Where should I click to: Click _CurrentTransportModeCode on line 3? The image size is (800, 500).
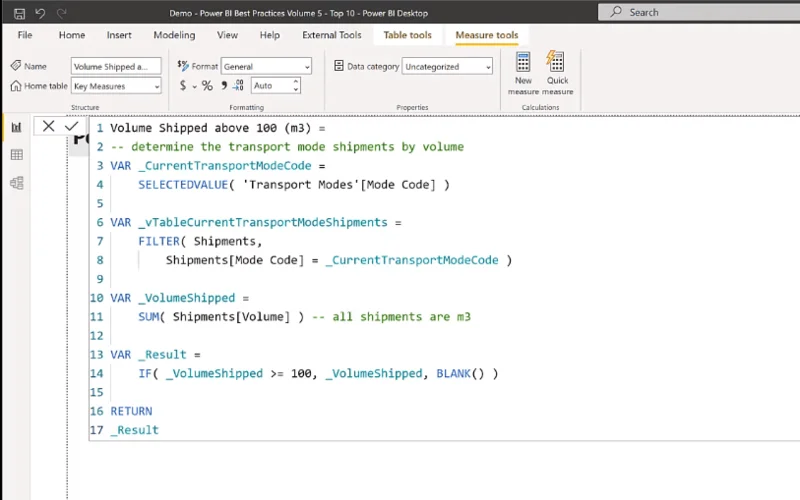coord(224,165)
